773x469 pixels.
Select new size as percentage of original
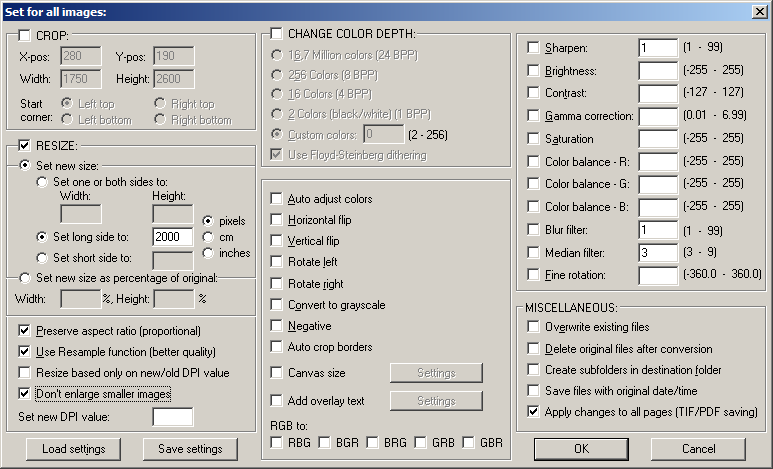coord(25,278)
